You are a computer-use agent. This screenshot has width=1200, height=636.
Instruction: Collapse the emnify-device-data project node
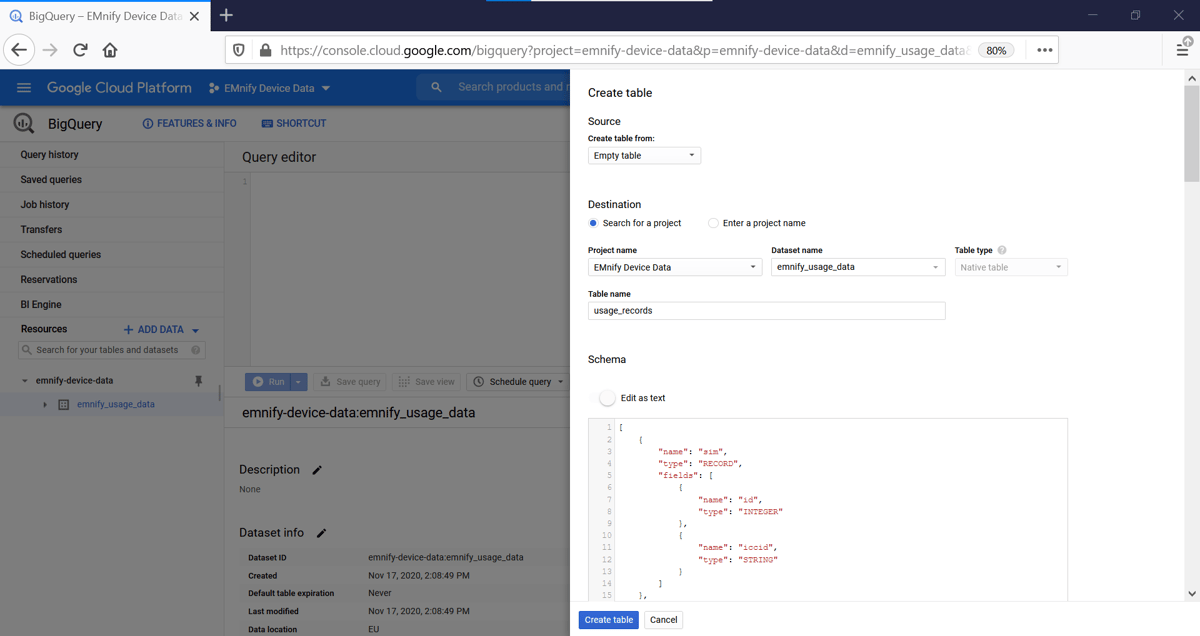(x=24, y=381)
